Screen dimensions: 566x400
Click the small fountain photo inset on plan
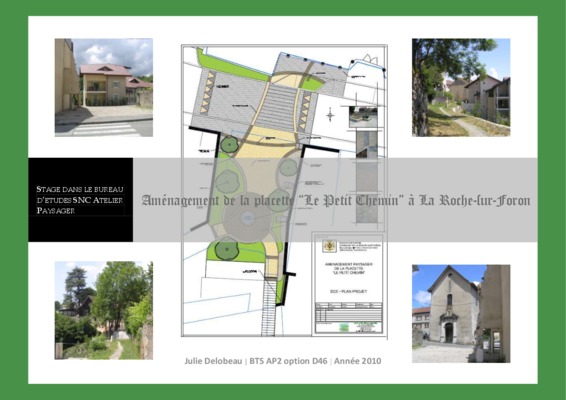point(363,117)
